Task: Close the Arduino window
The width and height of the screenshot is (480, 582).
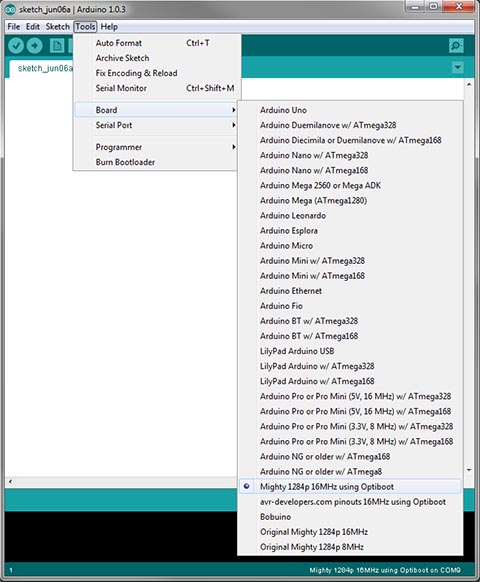Action: pyautogui.click(x=459, y=7)
